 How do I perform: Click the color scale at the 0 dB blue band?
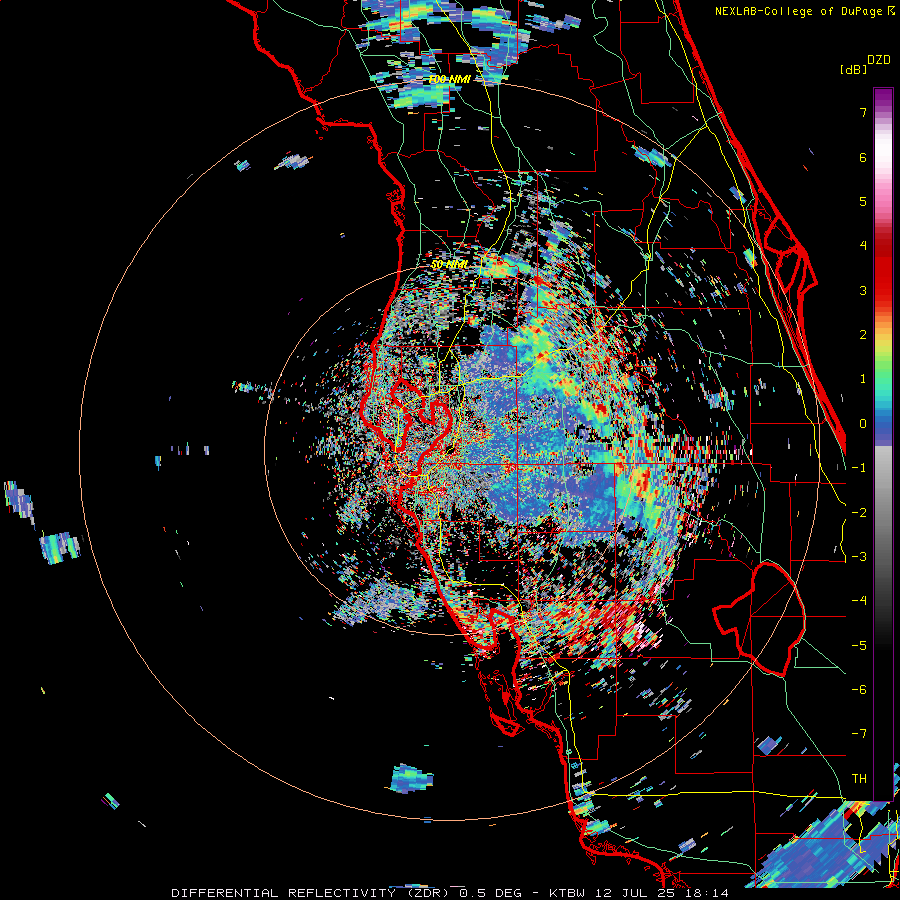[883, 424]
